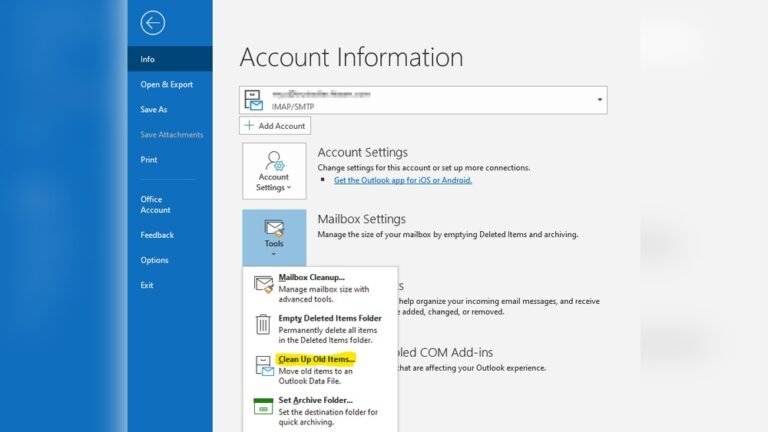Click the Account Information heading

[x=351, y=57]
